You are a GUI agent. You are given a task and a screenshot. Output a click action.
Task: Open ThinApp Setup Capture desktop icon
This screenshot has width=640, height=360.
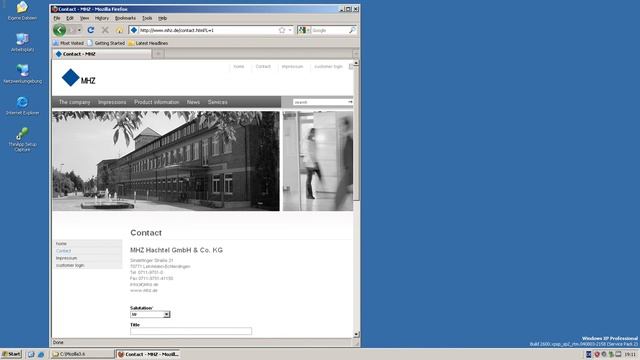22,139
